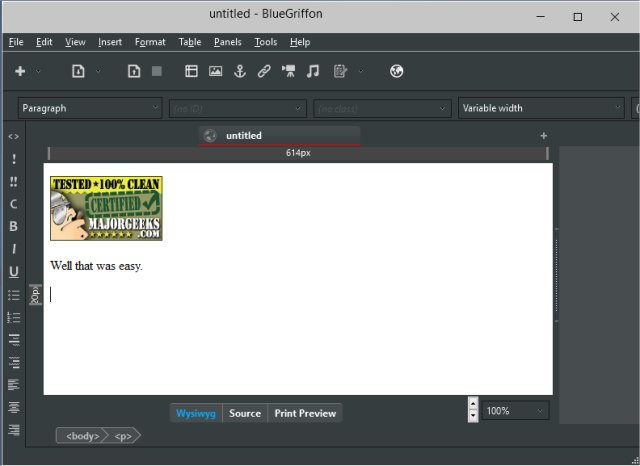
Task: Open the 100% zoom dropdown
Action: pos(516,411)
